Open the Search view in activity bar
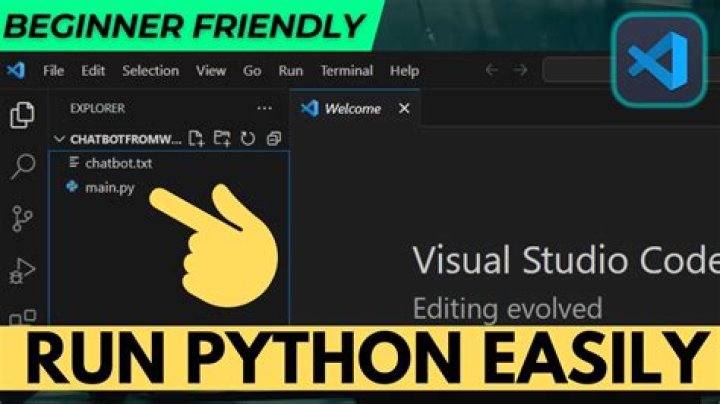 (x=22, y=166)
